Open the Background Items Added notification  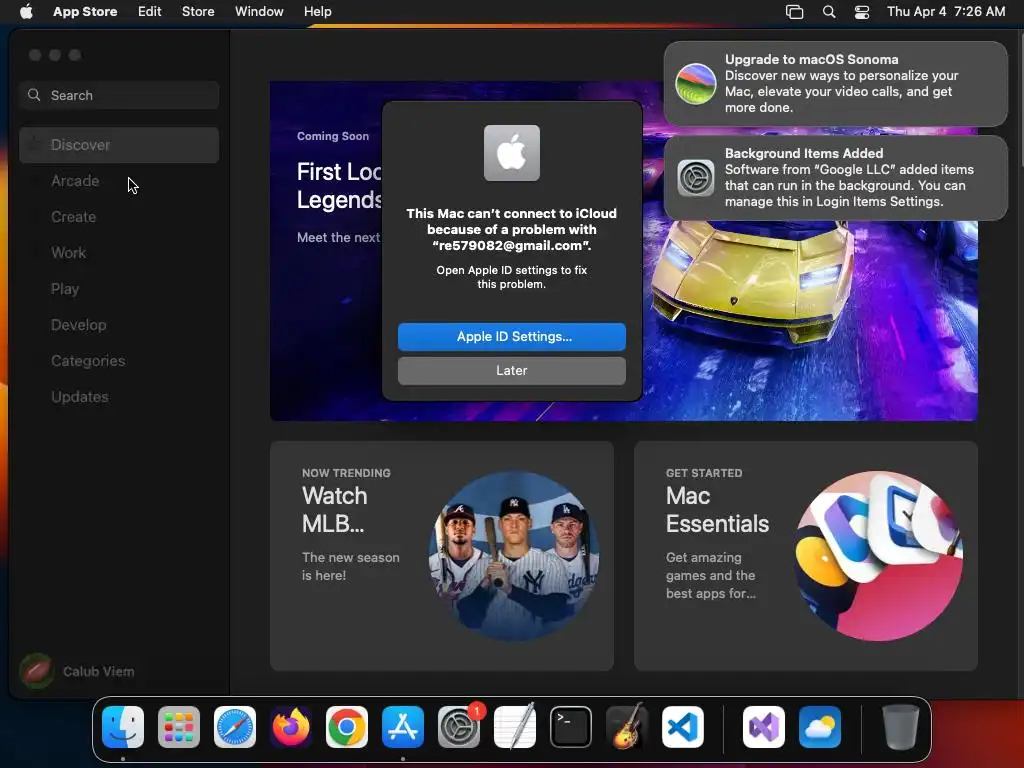(x=835, y=178)
